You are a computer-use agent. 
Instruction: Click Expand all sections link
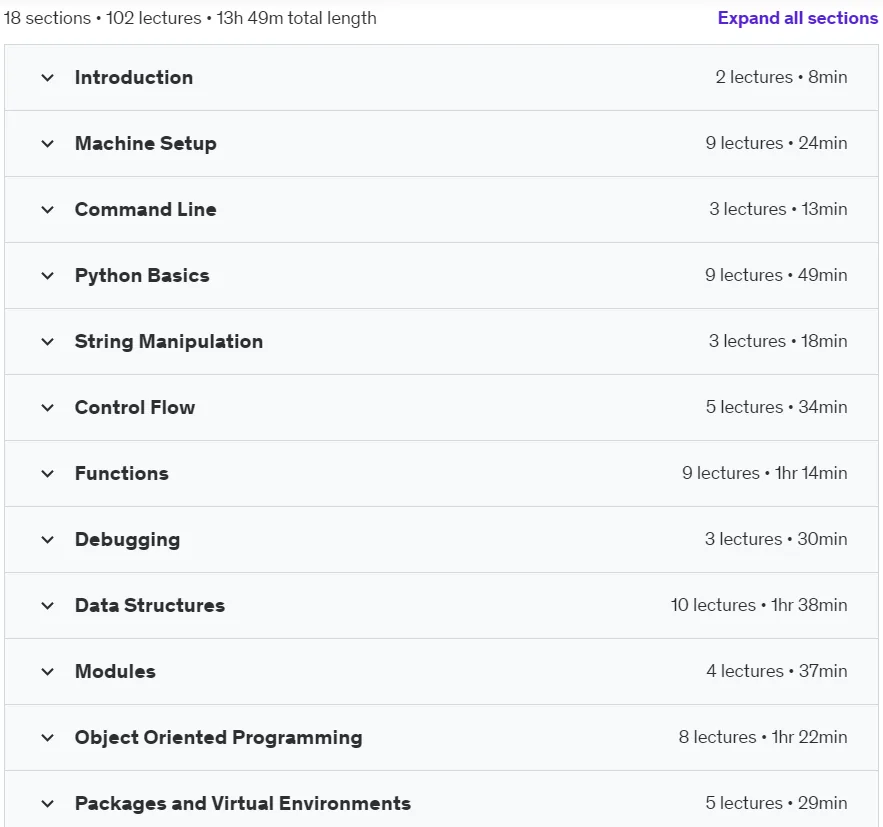pyautogui.click(x=797, y=18)
